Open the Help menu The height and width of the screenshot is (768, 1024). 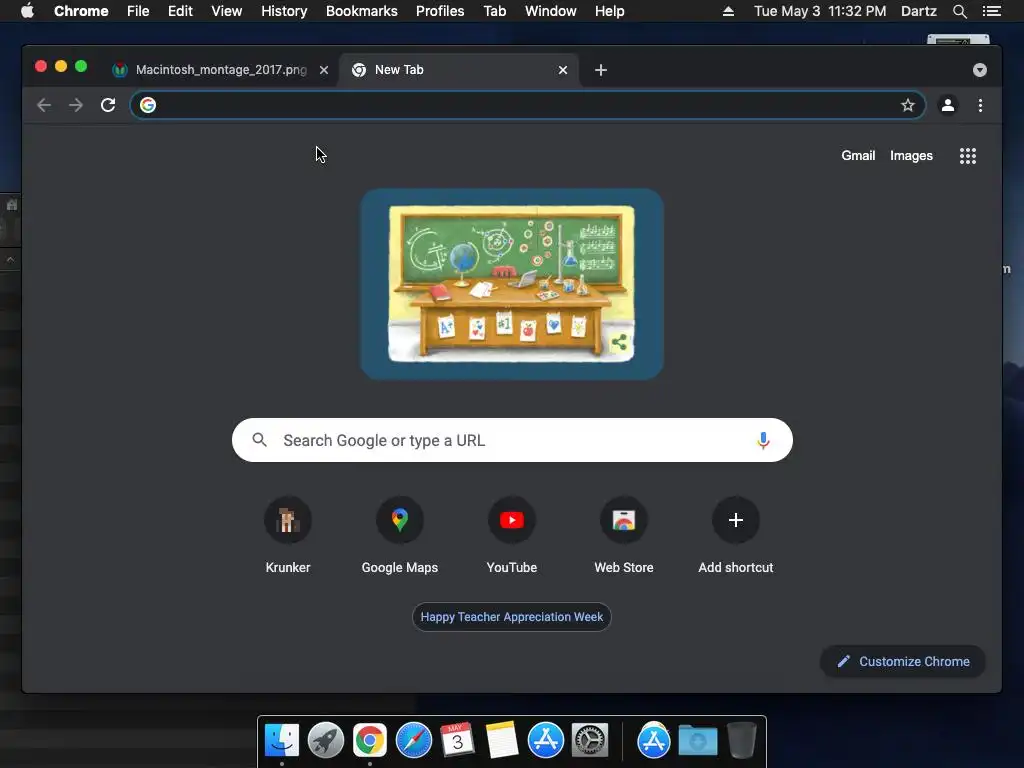609,11
